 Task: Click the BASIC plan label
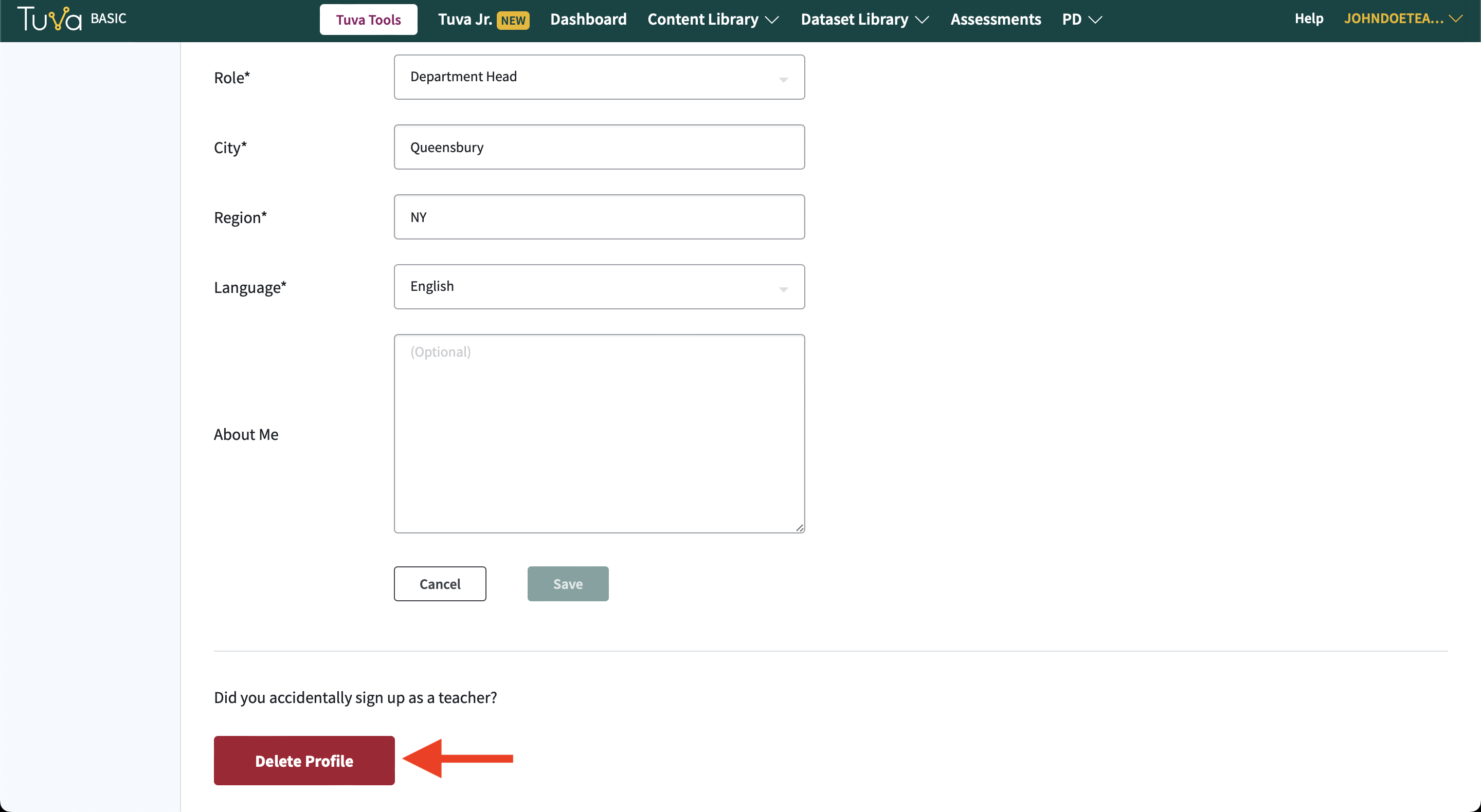108,19
